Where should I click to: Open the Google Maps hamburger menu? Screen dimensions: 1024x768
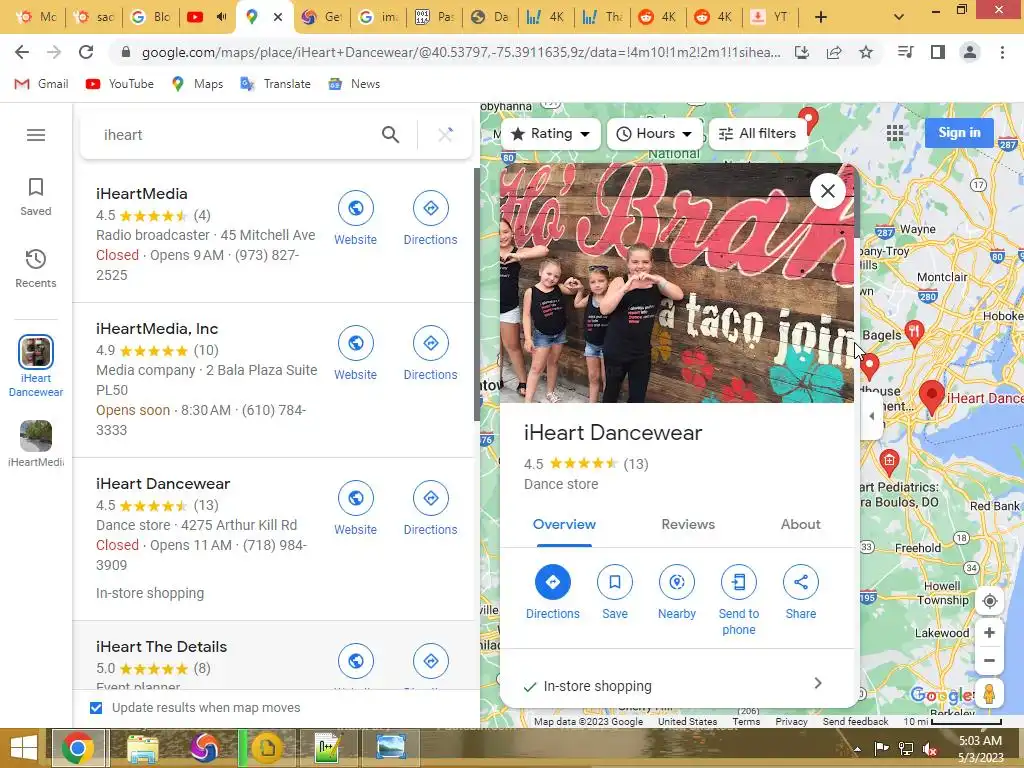(x=36, y=135)
